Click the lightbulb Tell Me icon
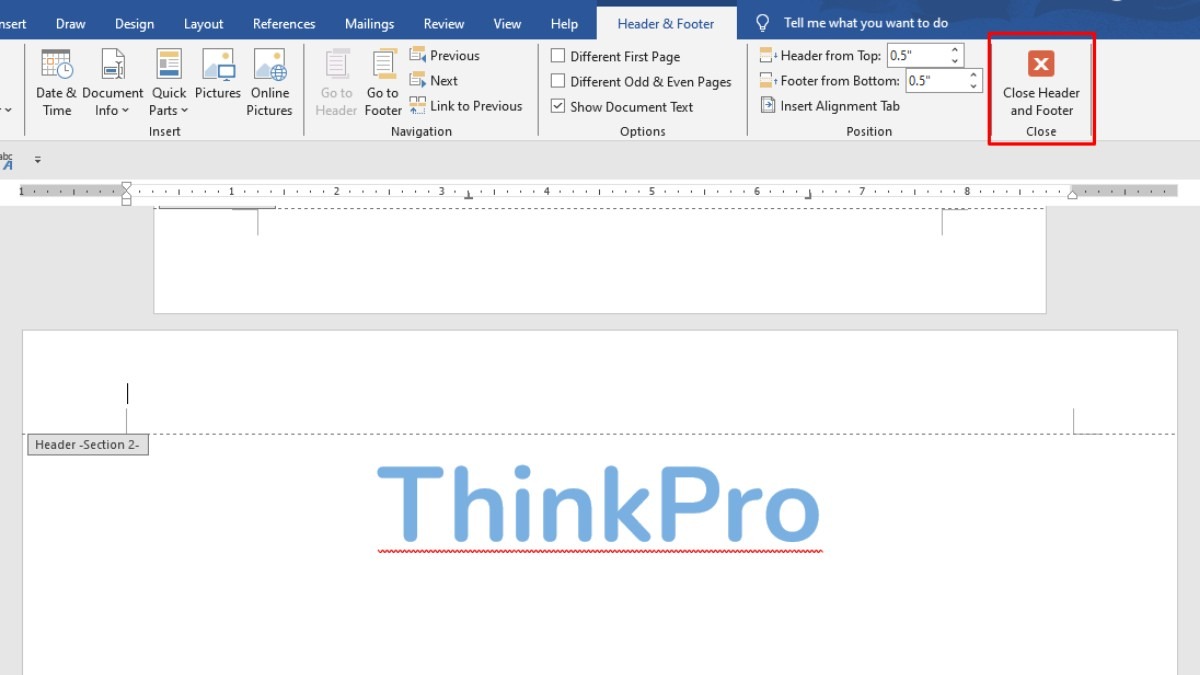Image resolution: width=1200 pixels, height=675 pixels. pyautogui.click(x=763, y=23)
